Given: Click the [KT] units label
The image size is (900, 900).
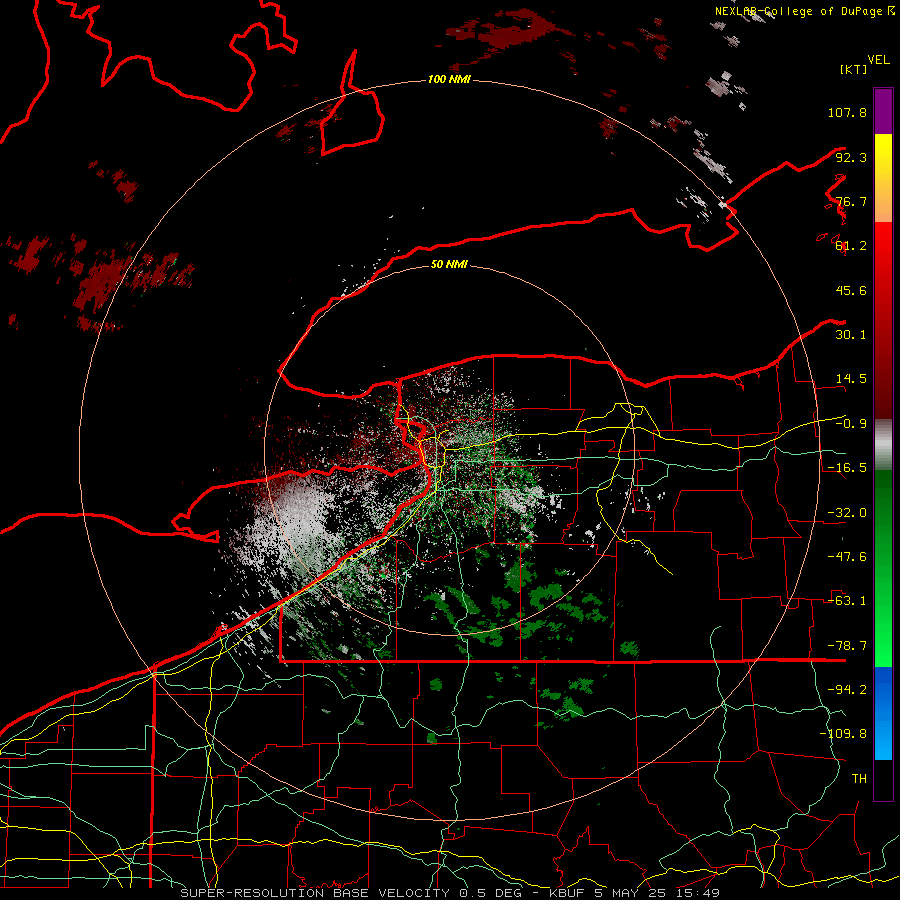Looking at the screenshot, I should pos(853,69).
